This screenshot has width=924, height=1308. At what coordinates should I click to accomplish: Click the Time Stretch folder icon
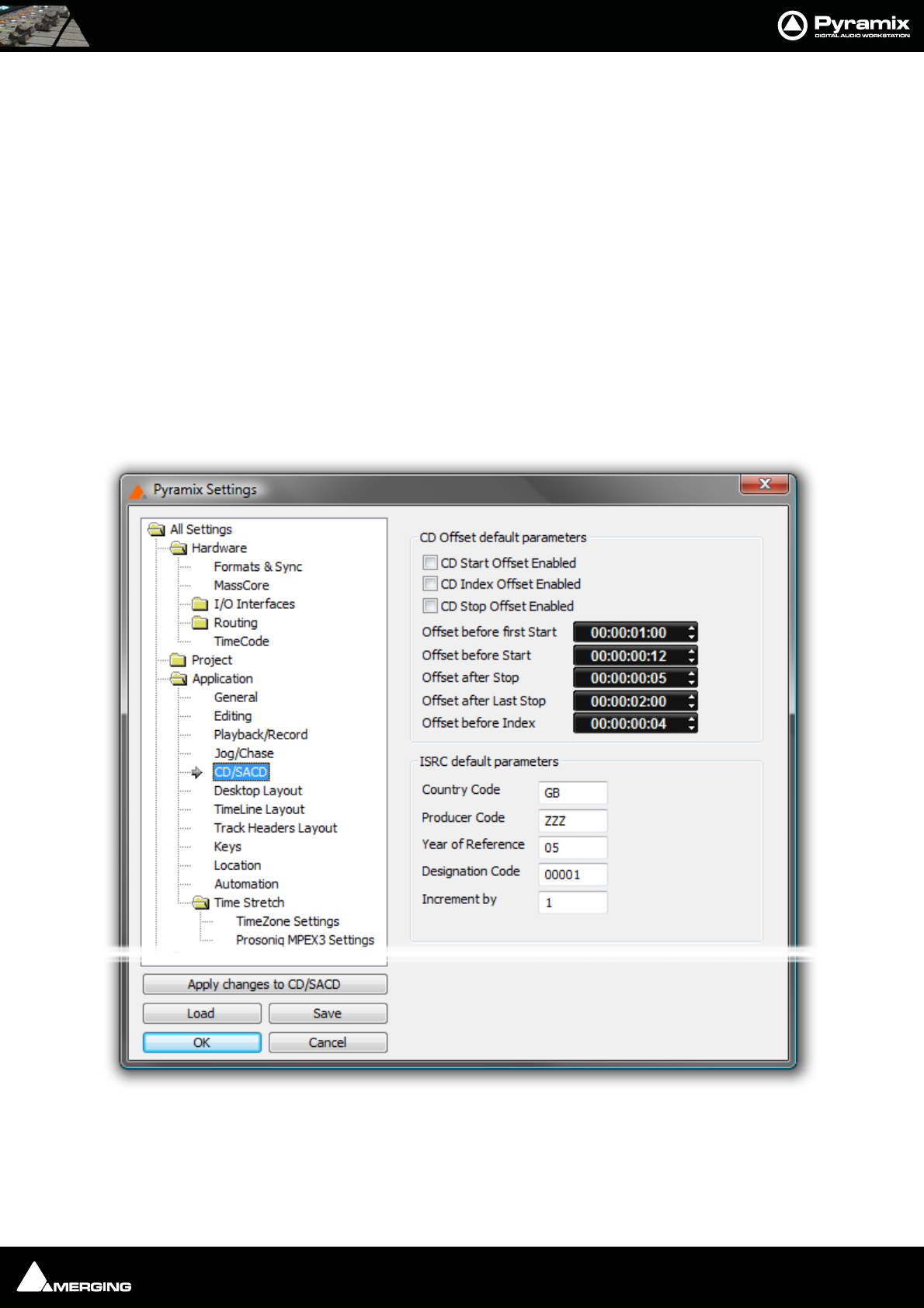pyautogui.click(x=201, y=903)
